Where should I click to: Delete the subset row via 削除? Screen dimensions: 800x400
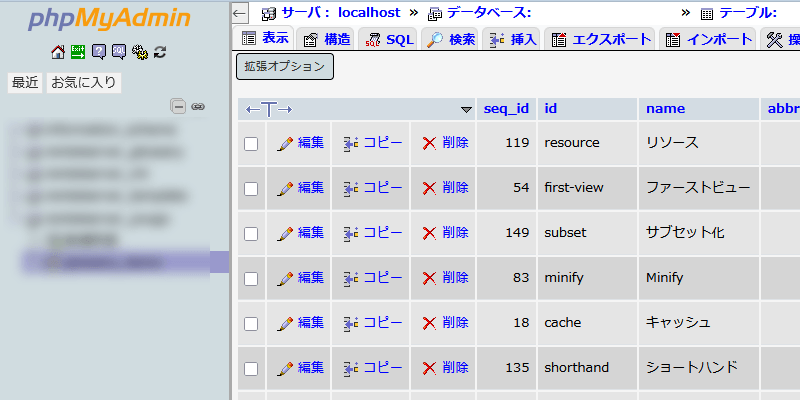[445, 233]
